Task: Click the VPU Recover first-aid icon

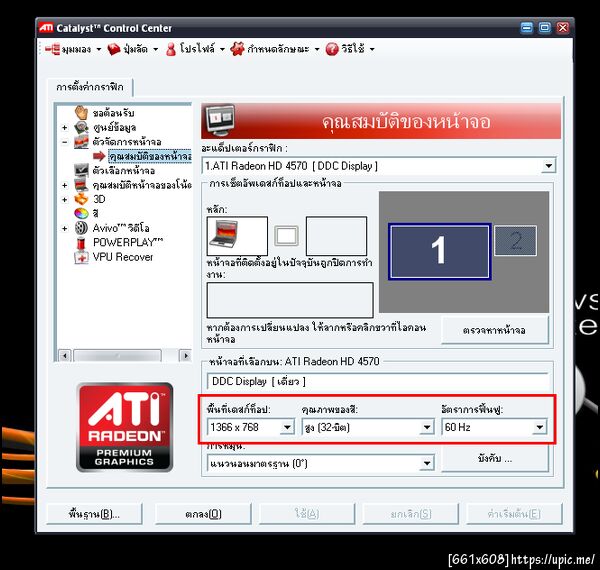Action: pos(81,257)
